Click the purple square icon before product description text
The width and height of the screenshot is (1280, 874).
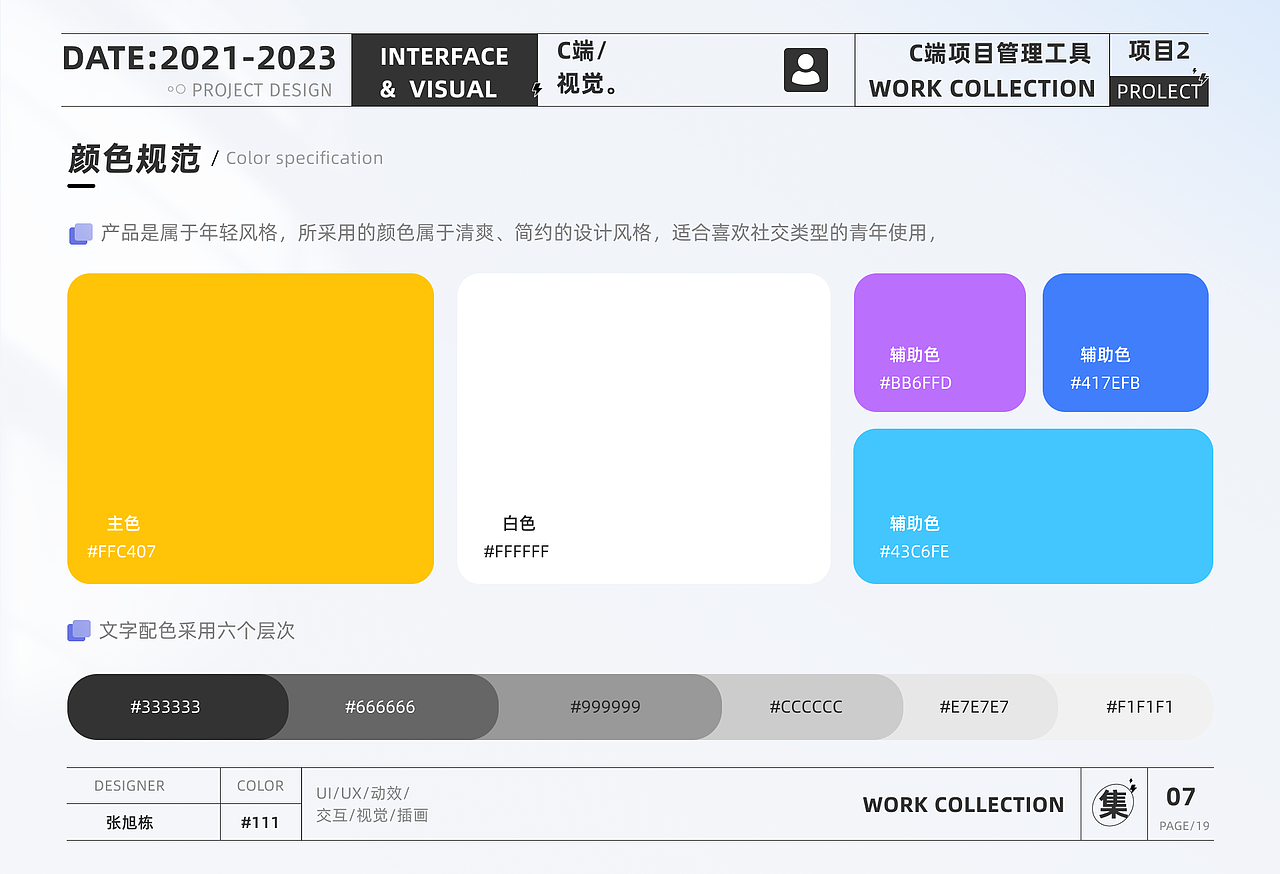tap(79, 233)
